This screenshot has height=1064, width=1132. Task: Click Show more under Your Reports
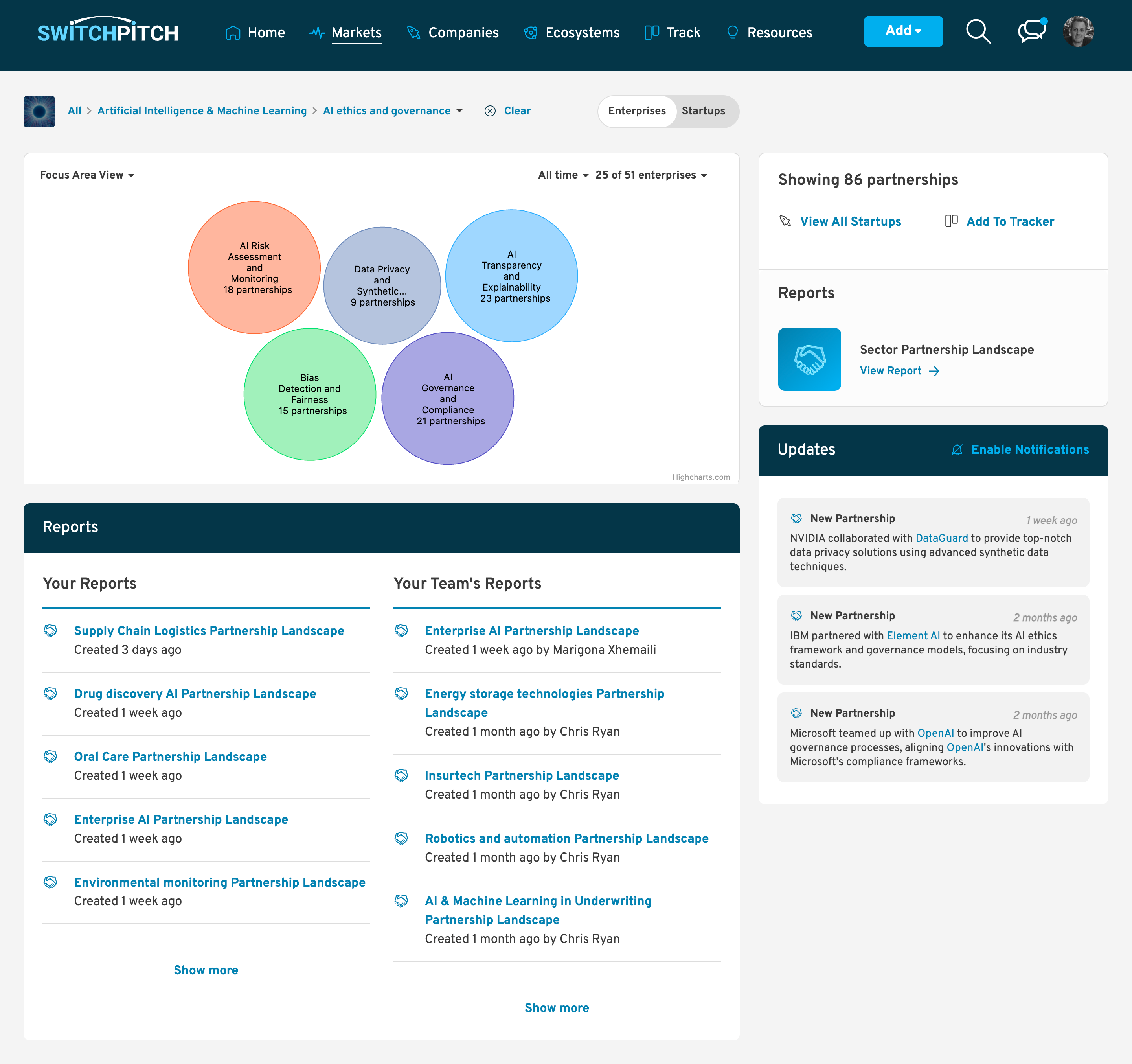[206, 970]
